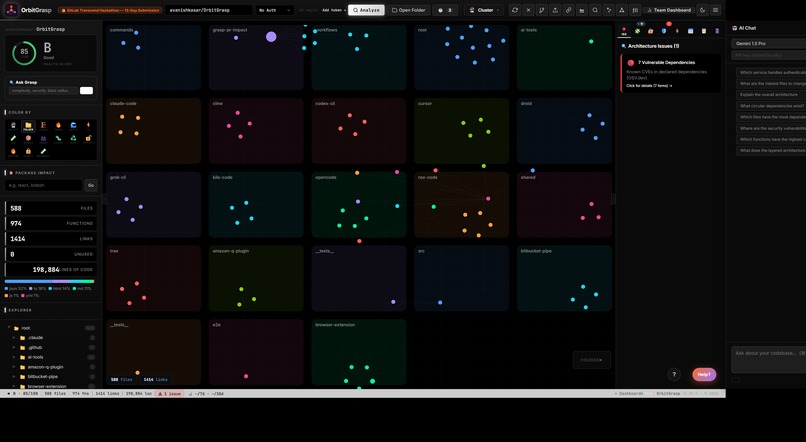The height and width of the screenshot is (442, 806).
Task: Open the Add token dropdown
Action: (334, 10)
